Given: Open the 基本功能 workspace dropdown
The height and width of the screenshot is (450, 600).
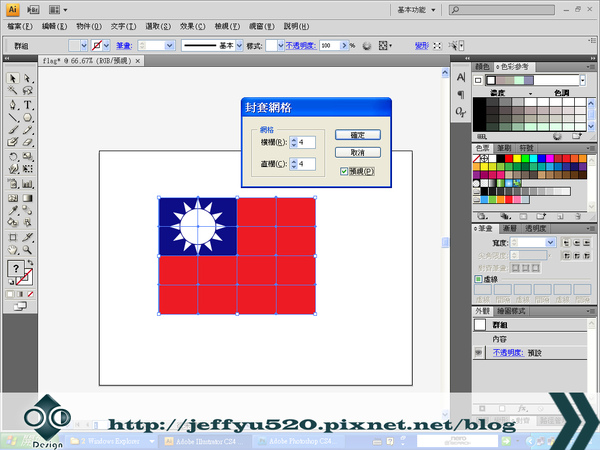Looking at the screenshot, I should click(416, 10).
